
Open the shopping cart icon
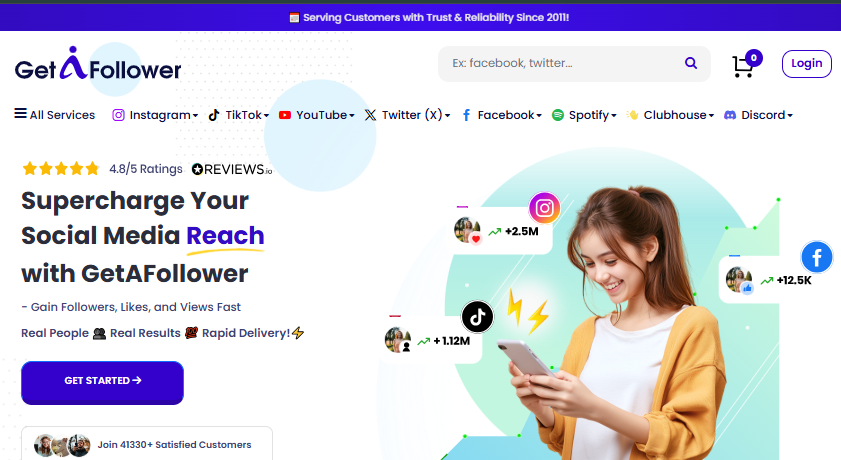coord(743,66)
